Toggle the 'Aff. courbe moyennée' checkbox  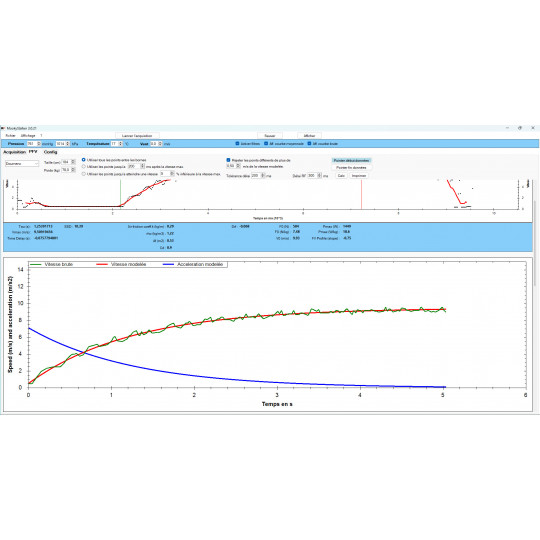(266, 144)
